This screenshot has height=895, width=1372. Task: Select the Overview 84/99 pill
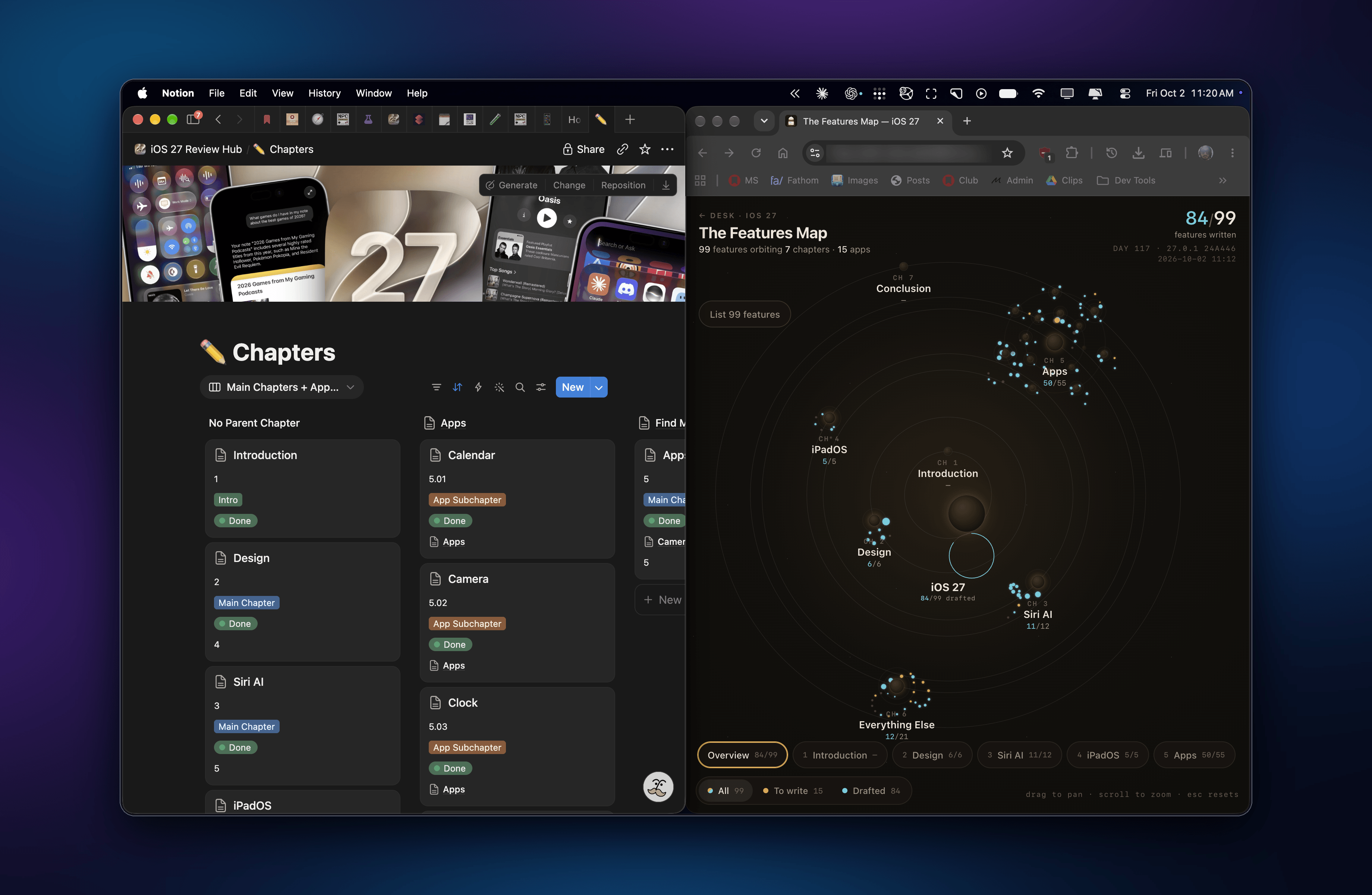(743, 755)
